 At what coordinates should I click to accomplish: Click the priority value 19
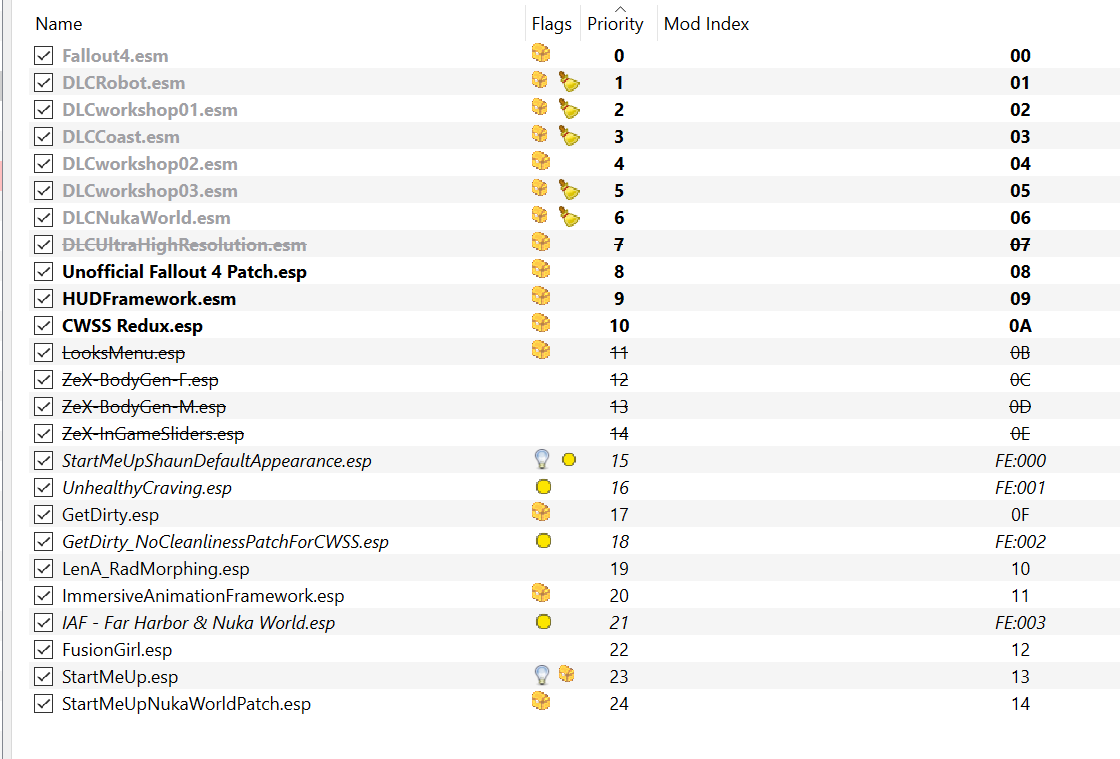619,569
